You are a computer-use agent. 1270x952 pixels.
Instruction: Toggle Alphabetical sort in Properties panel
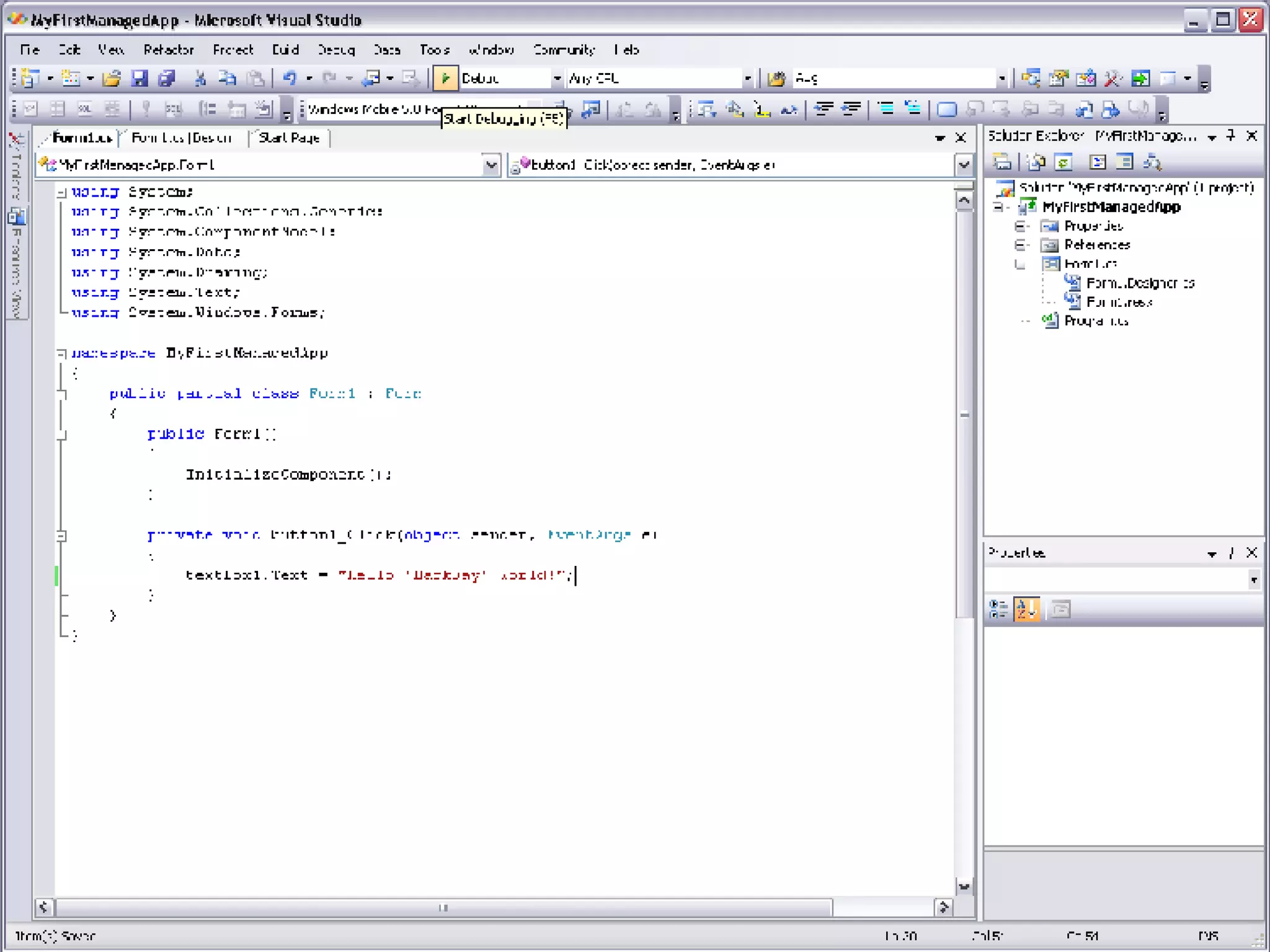(x=1026, y=609)
